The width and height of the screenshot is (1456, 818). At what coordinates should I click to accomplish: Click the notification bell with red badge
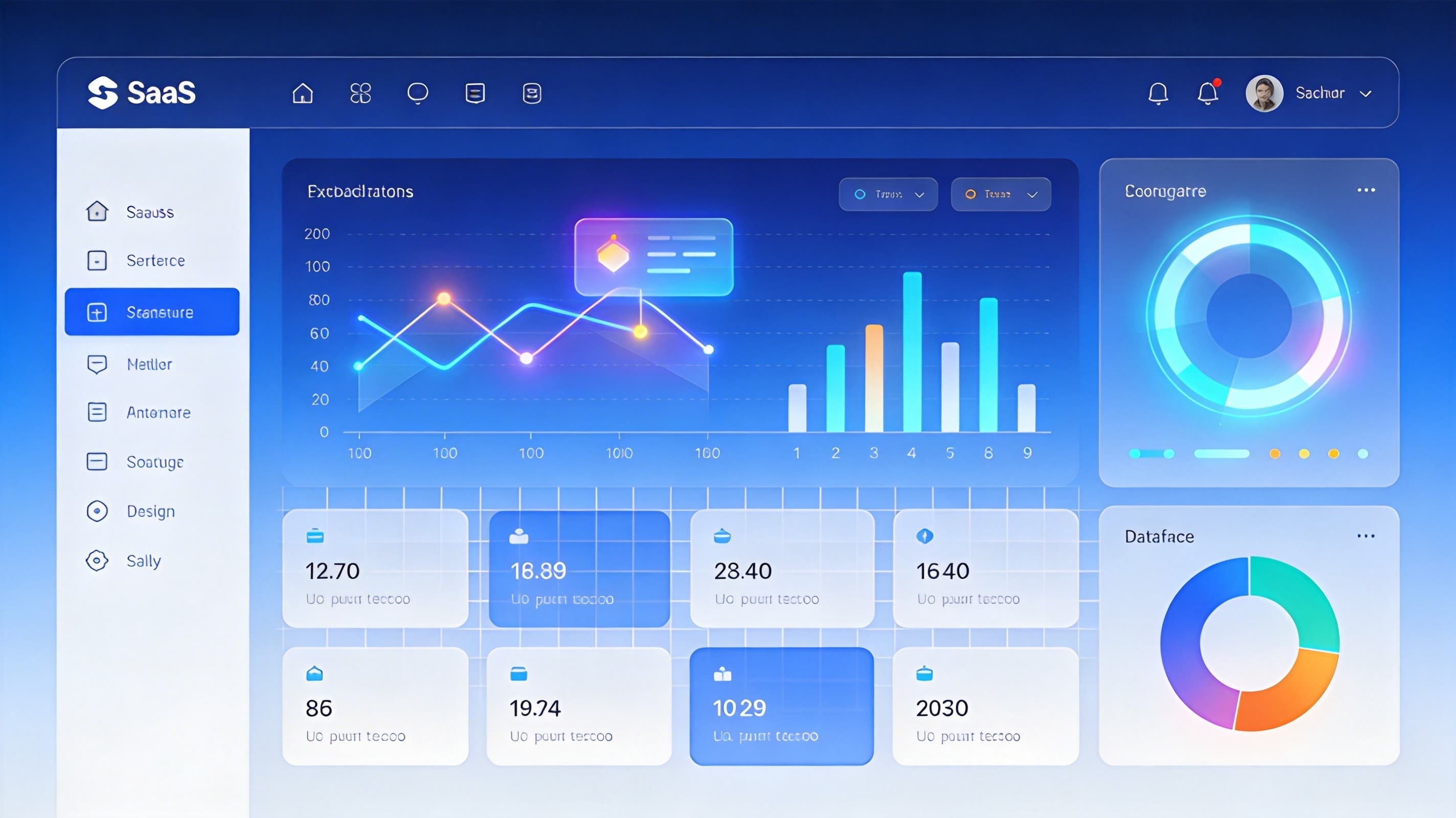tap(1208, 93)
